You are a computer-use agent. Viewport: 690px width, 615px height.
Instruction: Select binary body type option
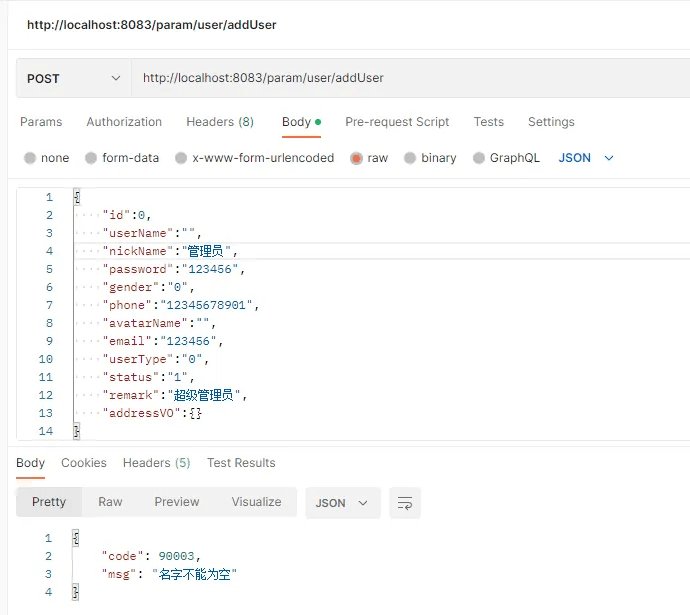pyautogui.click(x=410, y=158)
